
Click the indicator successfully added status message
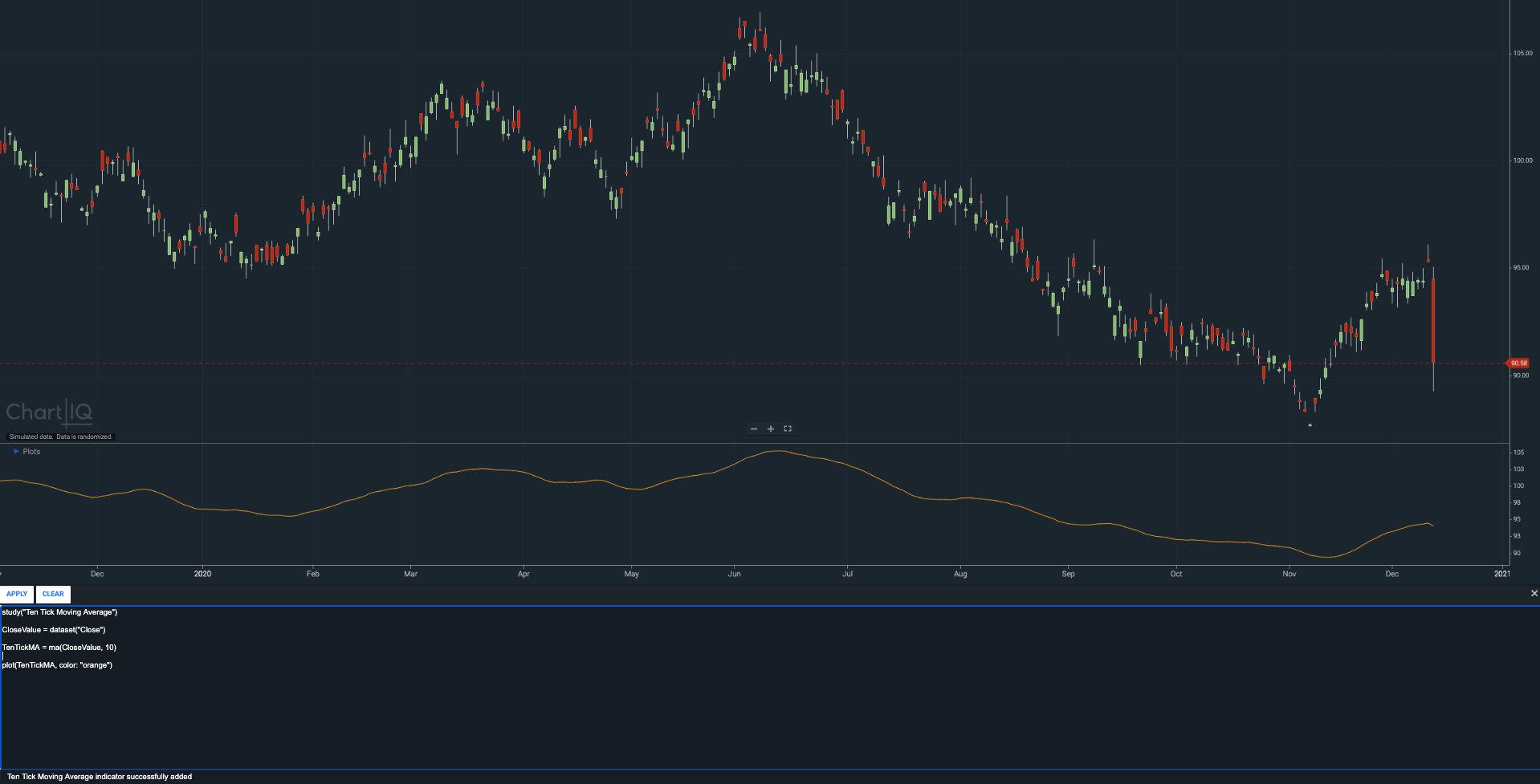(100, 777)
